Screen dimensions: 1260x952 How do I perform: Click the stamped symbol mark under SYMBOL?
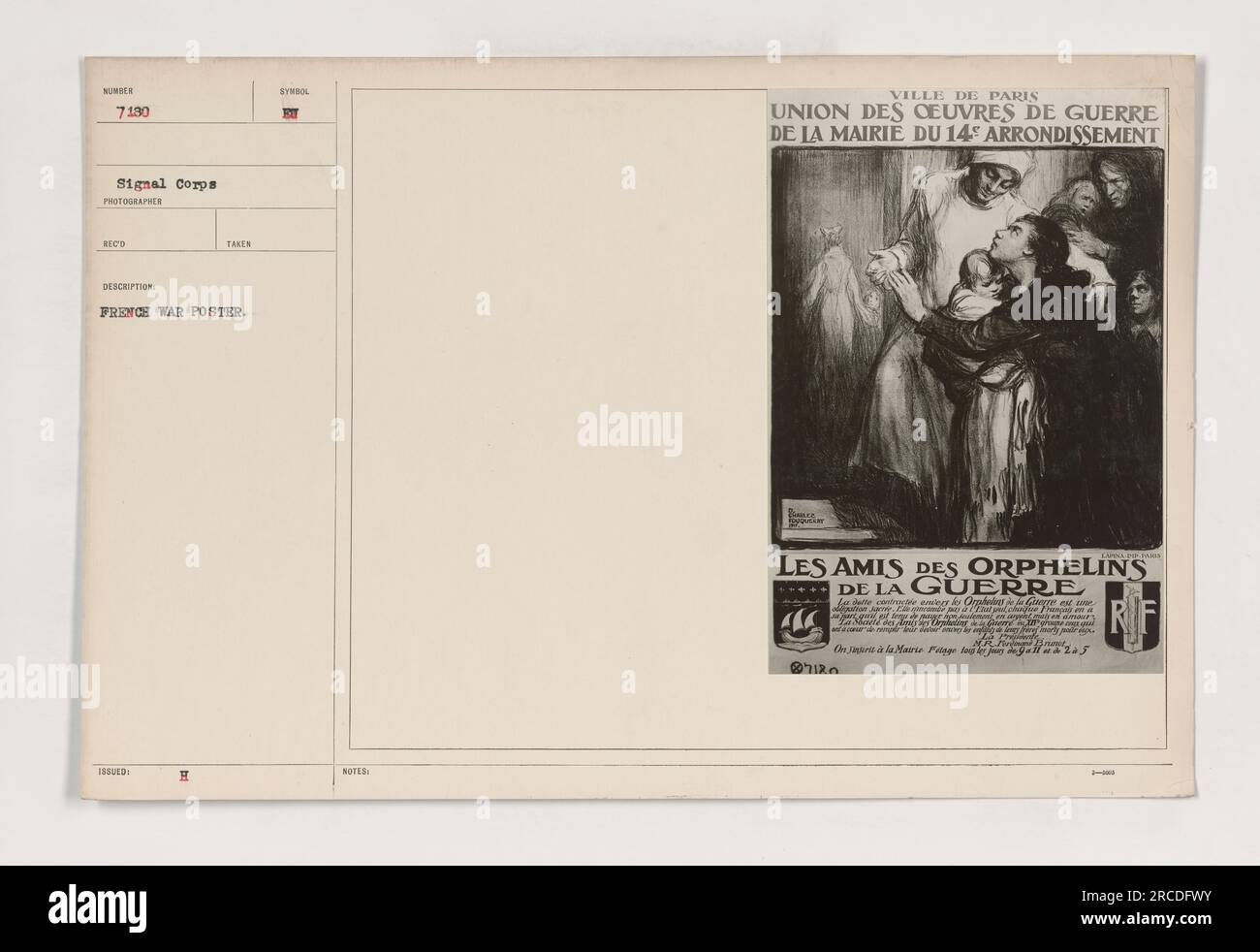point(292,113)
